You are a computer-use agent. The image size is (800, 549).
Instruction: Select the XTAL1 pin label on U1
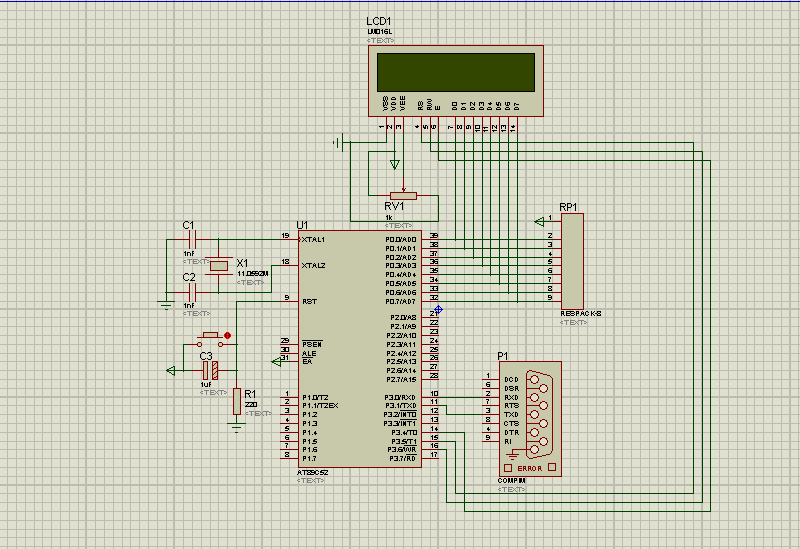click(x=313, y=239)
